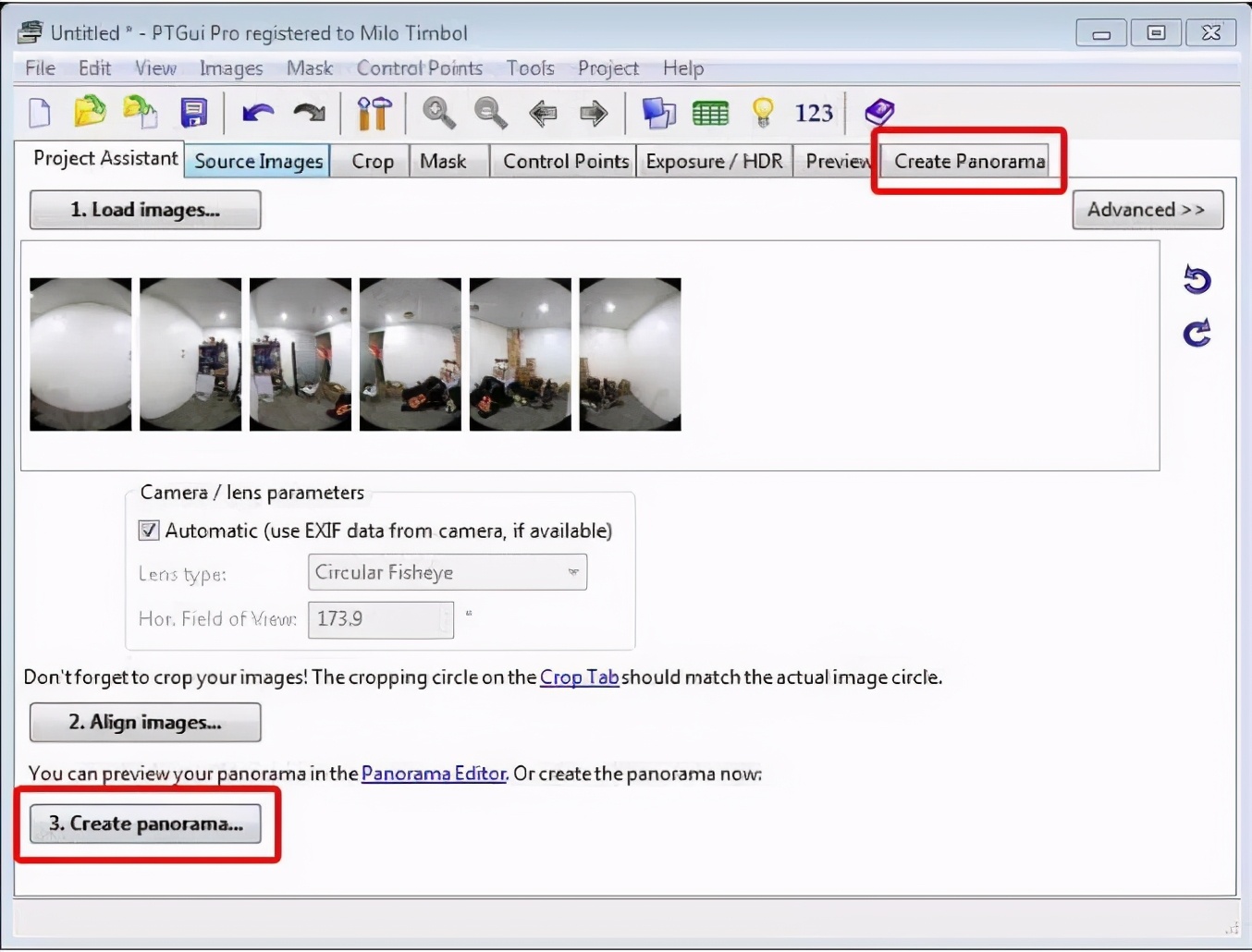
Task: Open the Project menu
Action: point(608,68)
